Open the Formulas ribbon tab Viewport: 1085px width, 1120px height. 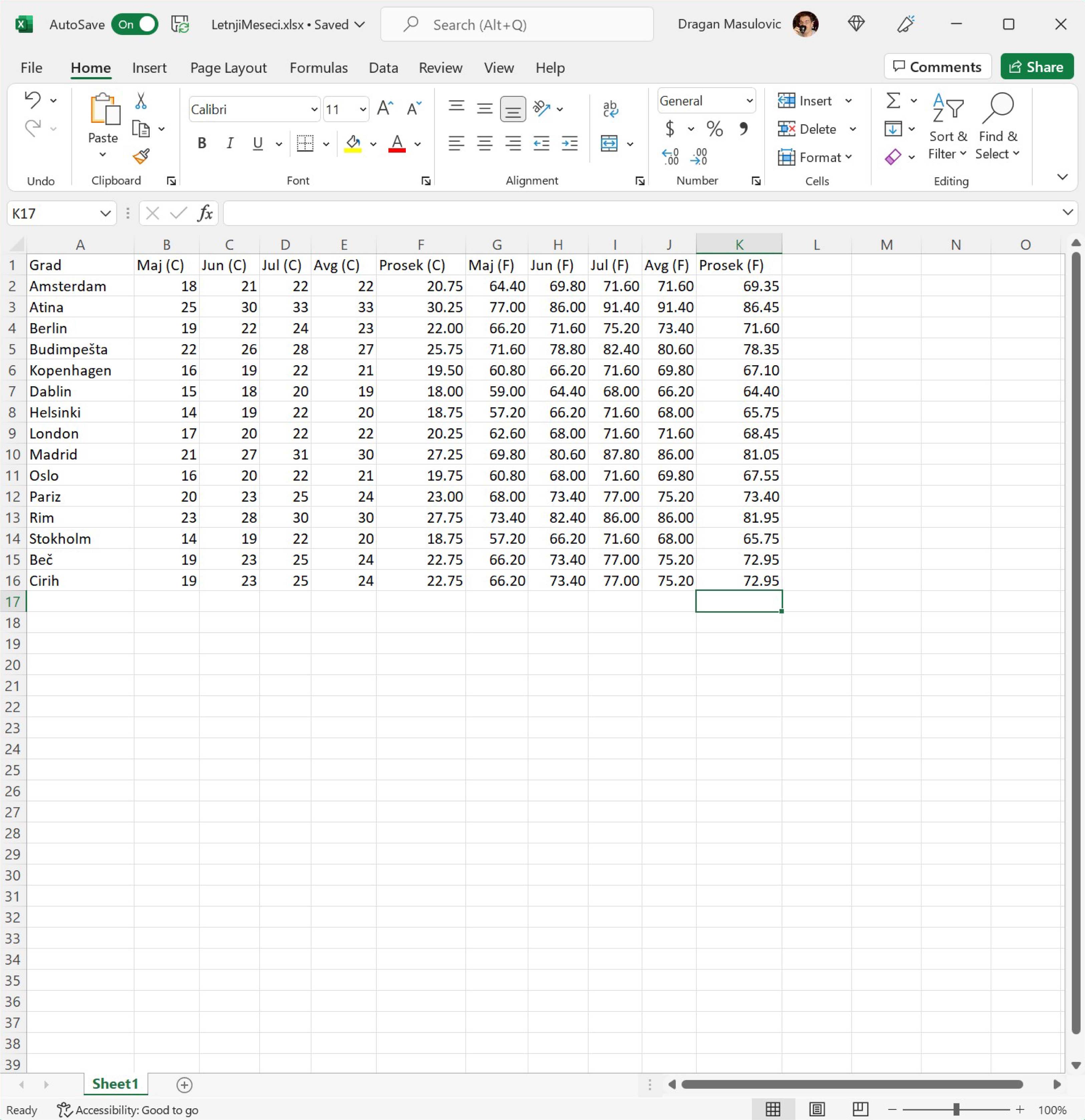318,68
